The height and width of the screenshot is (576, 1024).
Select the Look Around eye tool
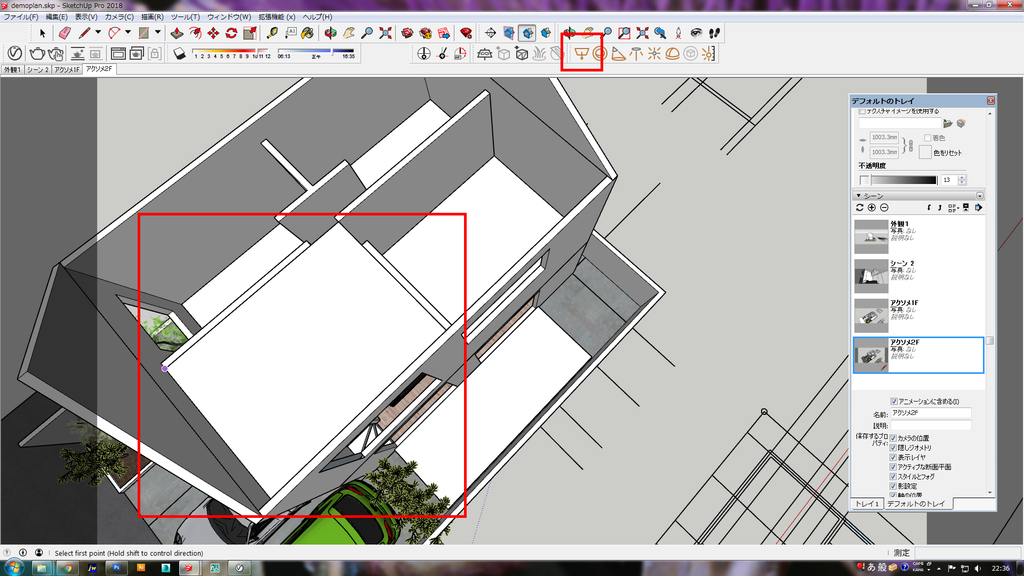696,33
